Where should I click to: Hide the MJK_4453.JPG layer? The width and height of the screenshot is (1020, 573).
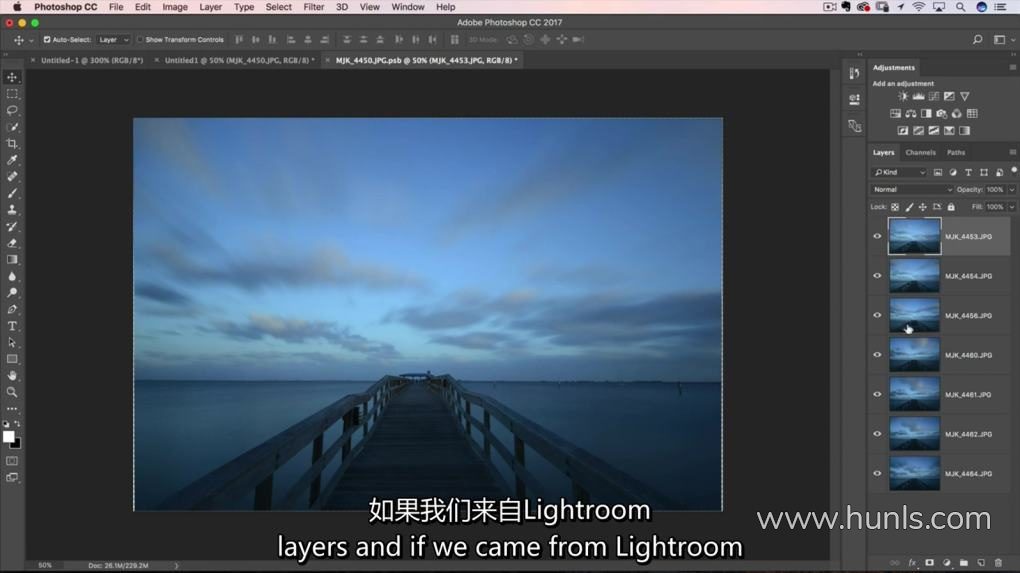click(x=877, y=237)
